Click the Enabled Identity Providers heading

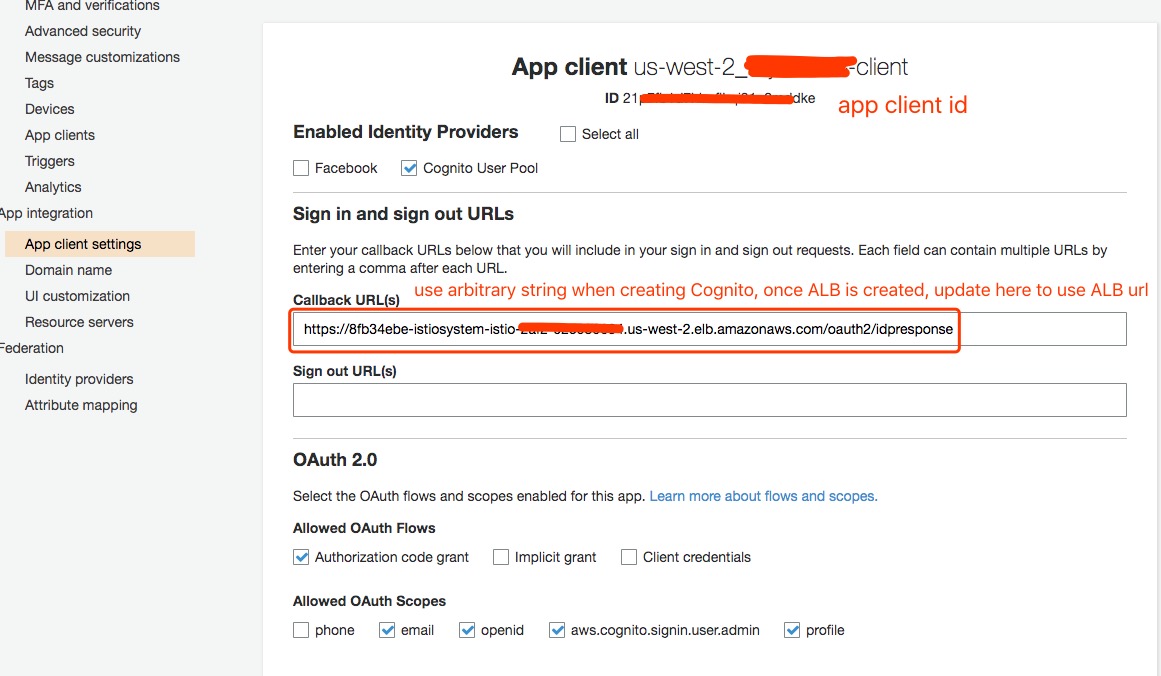406,132
